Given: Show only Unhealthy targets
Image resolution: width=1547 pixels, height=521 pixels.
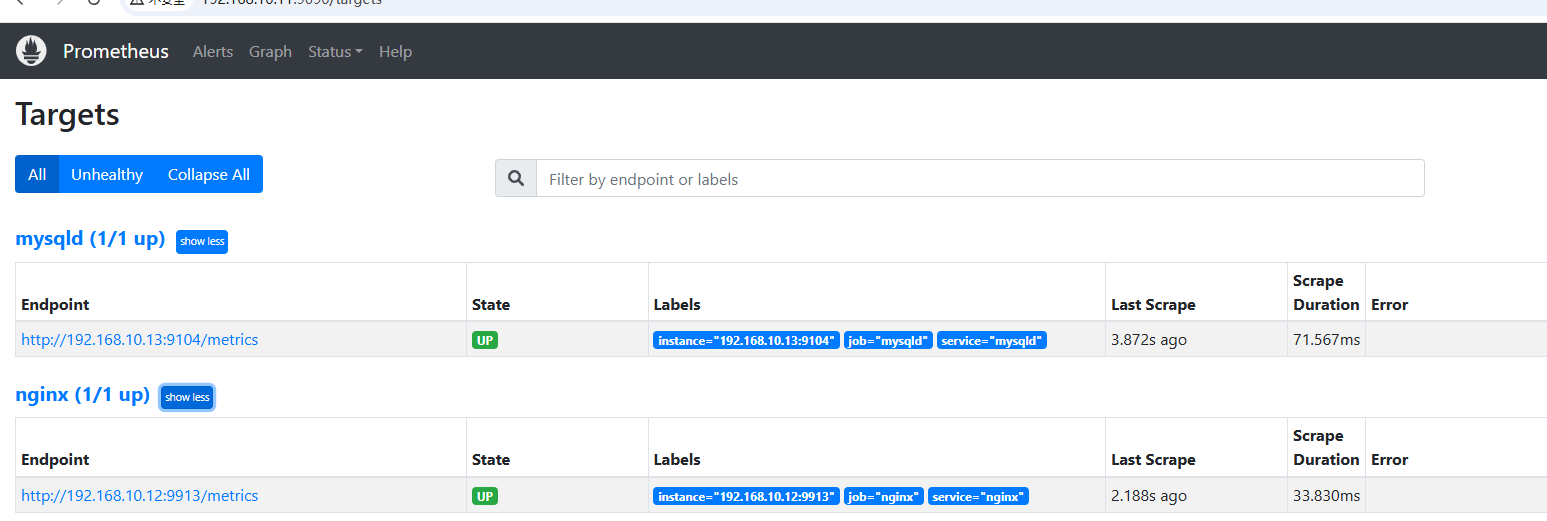Looking at the screenshot, I should (107, 174).
